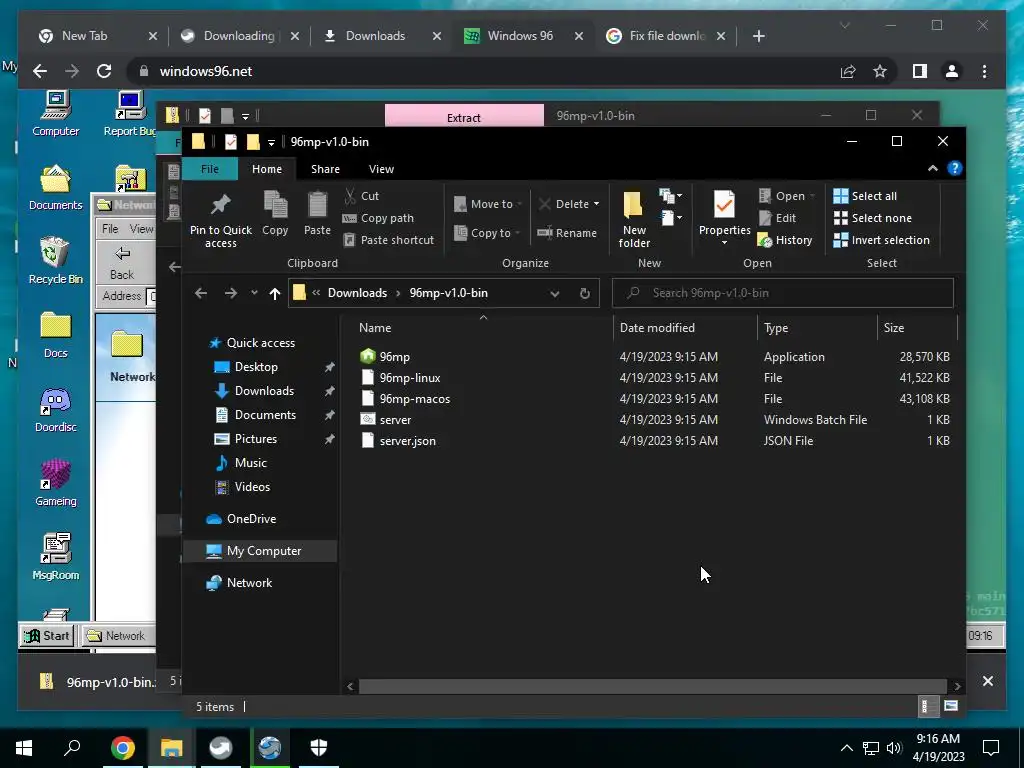Switch to the View ribbon tab
This screenshot has width=1024, height=768.
[381, 168]
